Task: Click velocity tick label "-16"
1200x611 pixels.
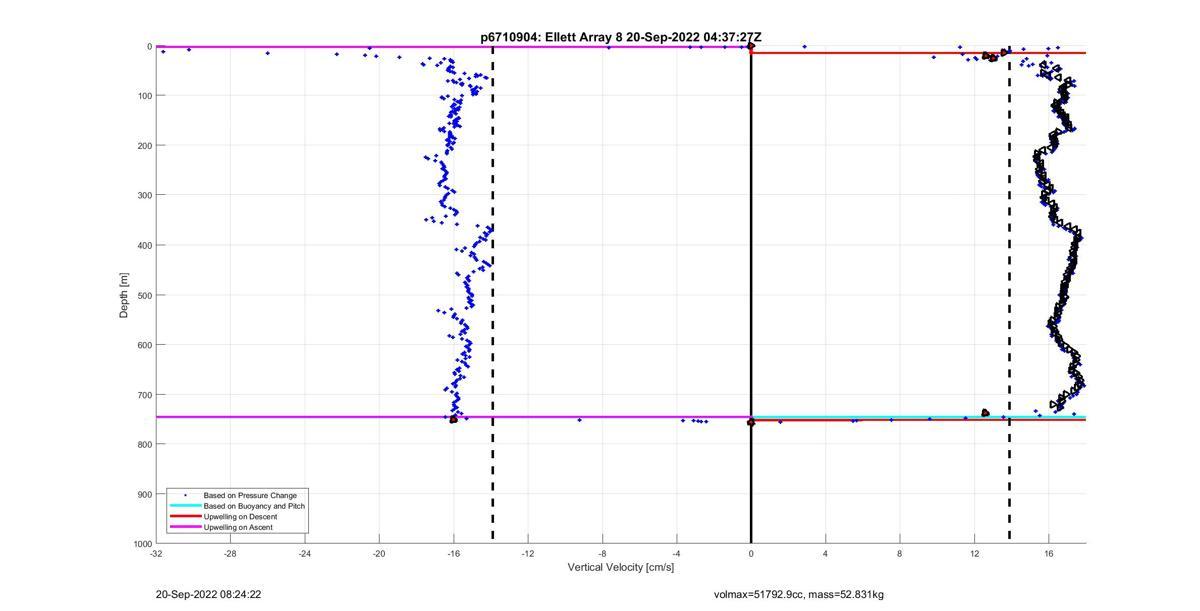Action: (x=453, y=553)
